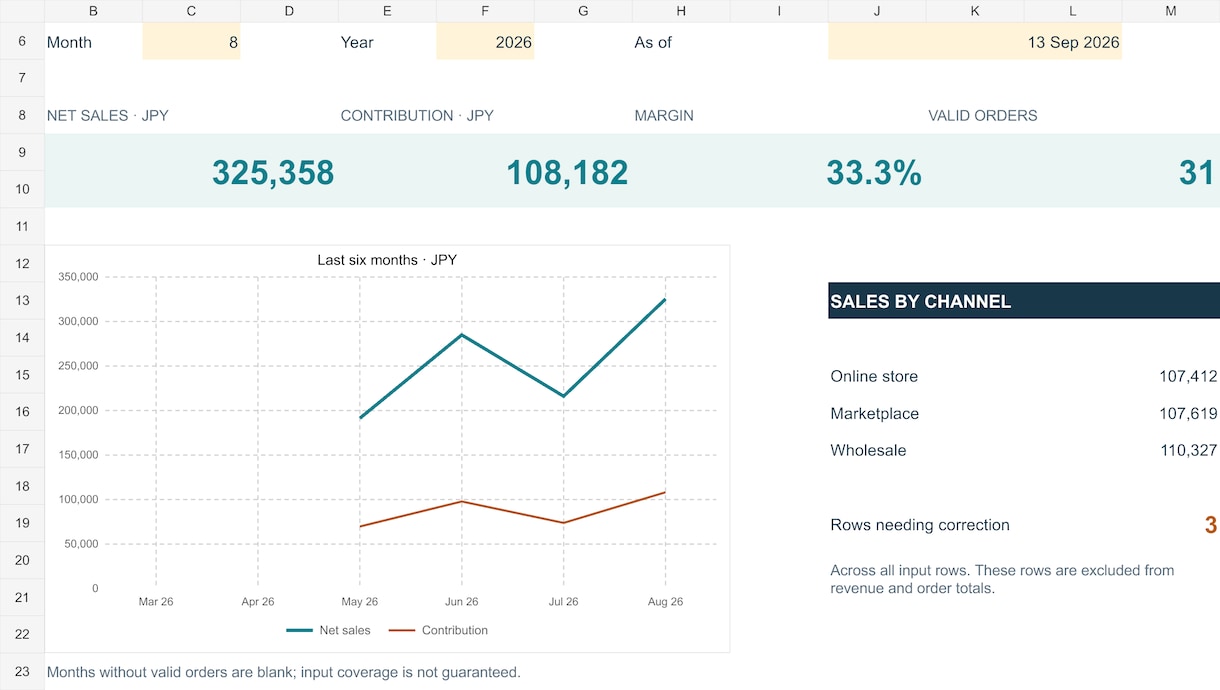Click the "Mar 26" axis label on chart

(x=156, y=602)
